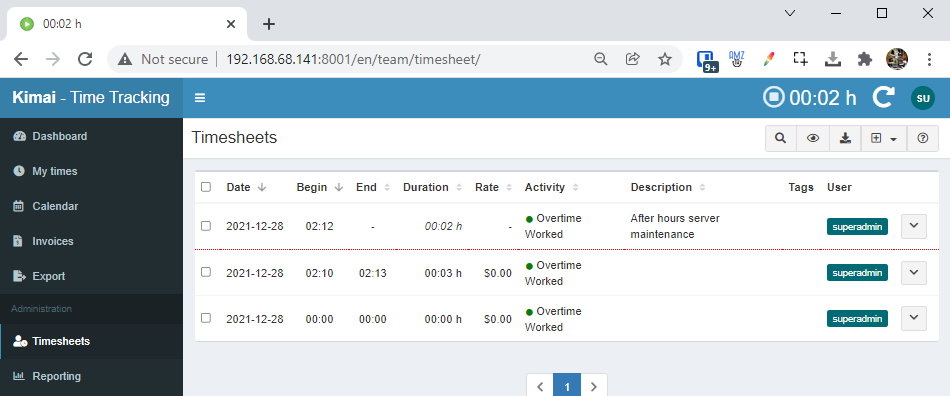Image resolution: width=950 pixels, height=396 pixels.
Task: Click the 00:03 h duration cell
Action: click(x=443, y=273)
